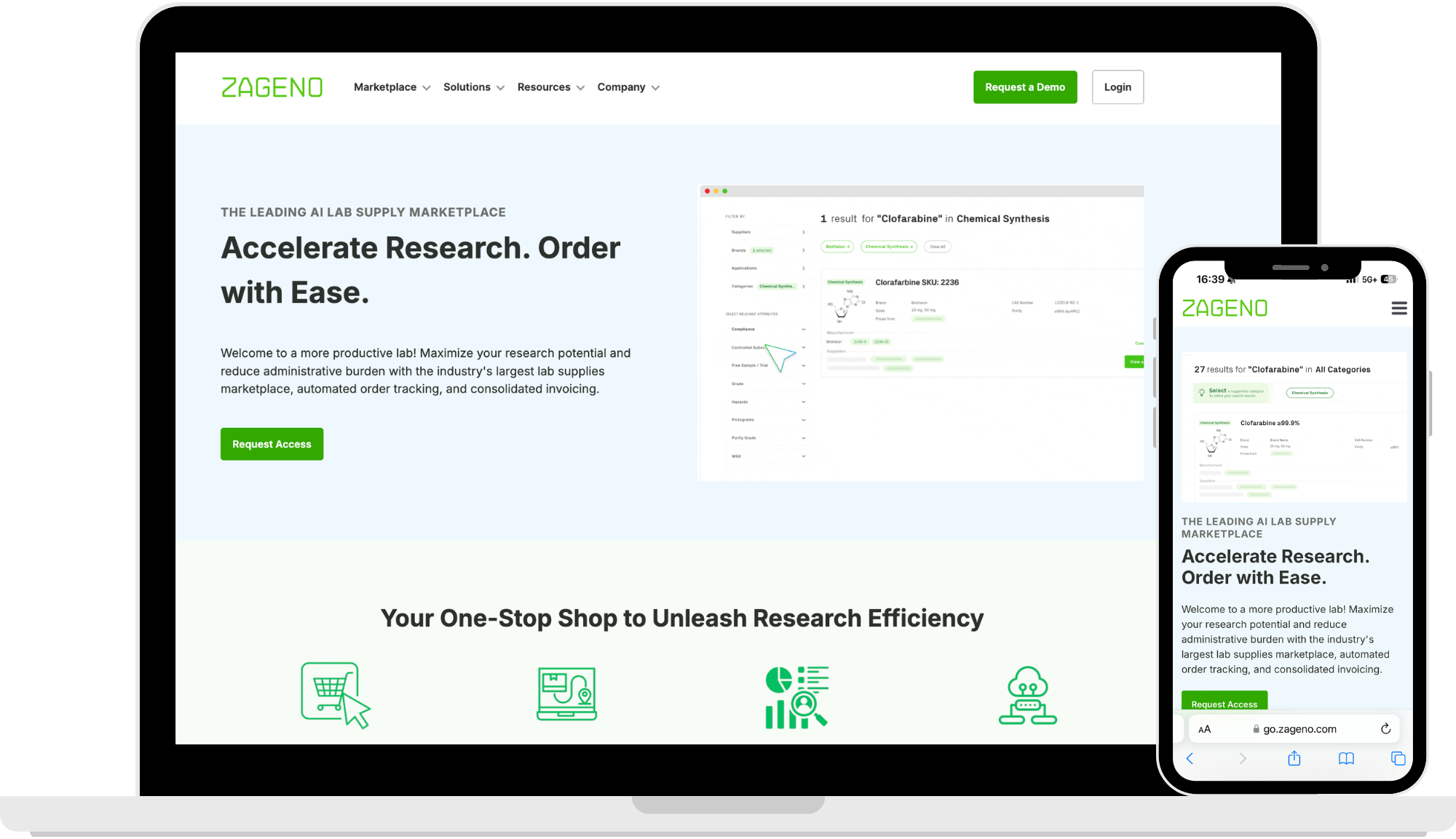Click the mobile browser address bar field
Screen dimensions: 1456x839
pyautogui.click(x=1296, y=728)
